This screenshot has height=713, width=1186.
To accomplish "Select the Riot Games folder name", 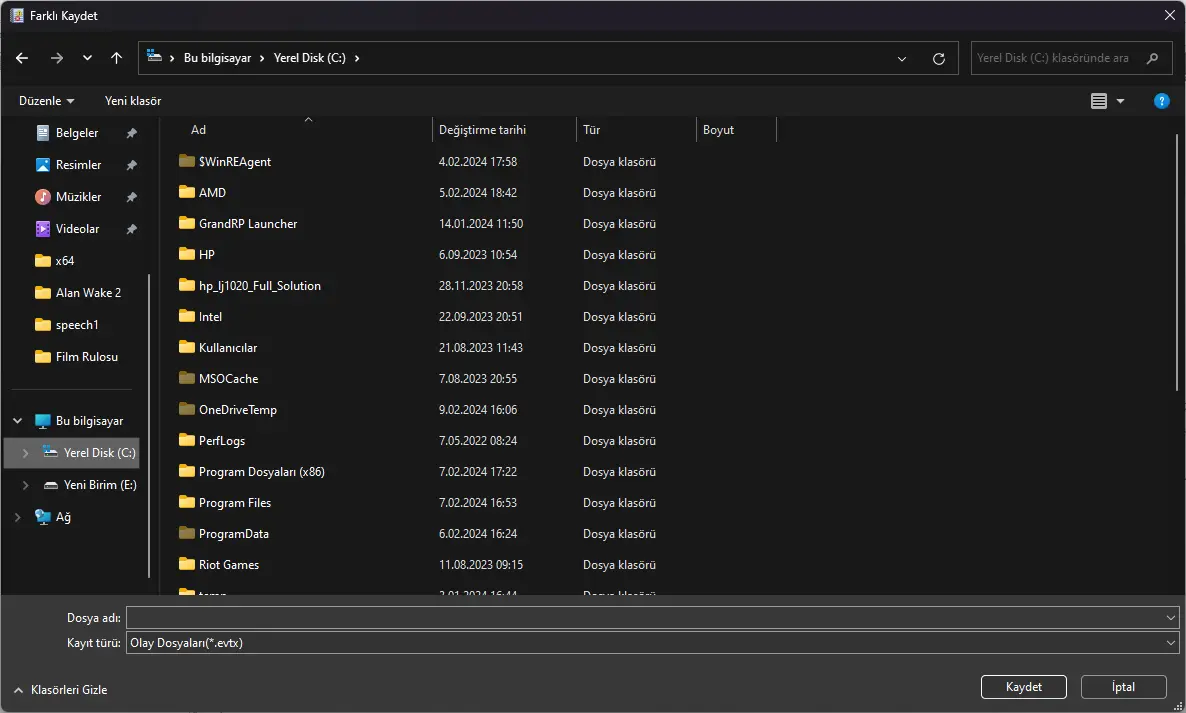I will 229,565.
